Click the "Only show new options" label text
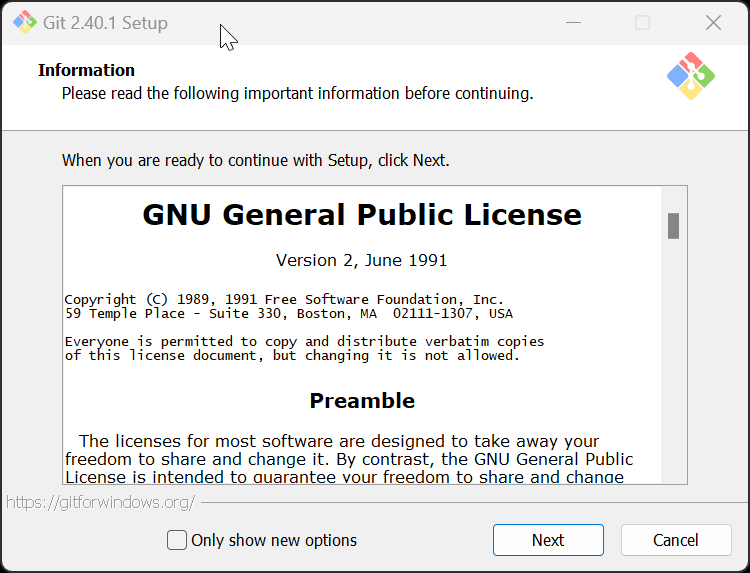Screen dimensions: 750x573 pyautogui.click(x=274, y=540)
